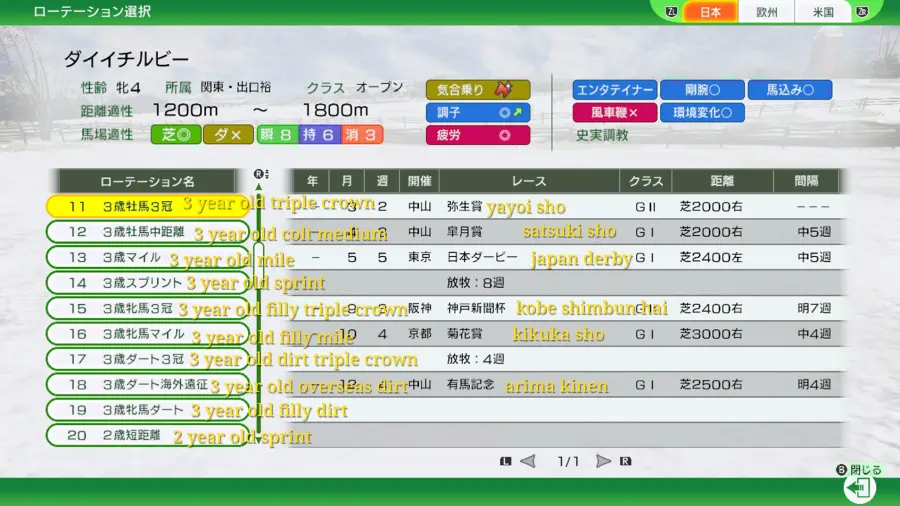Click the エンタテイナー trait button

614,89
